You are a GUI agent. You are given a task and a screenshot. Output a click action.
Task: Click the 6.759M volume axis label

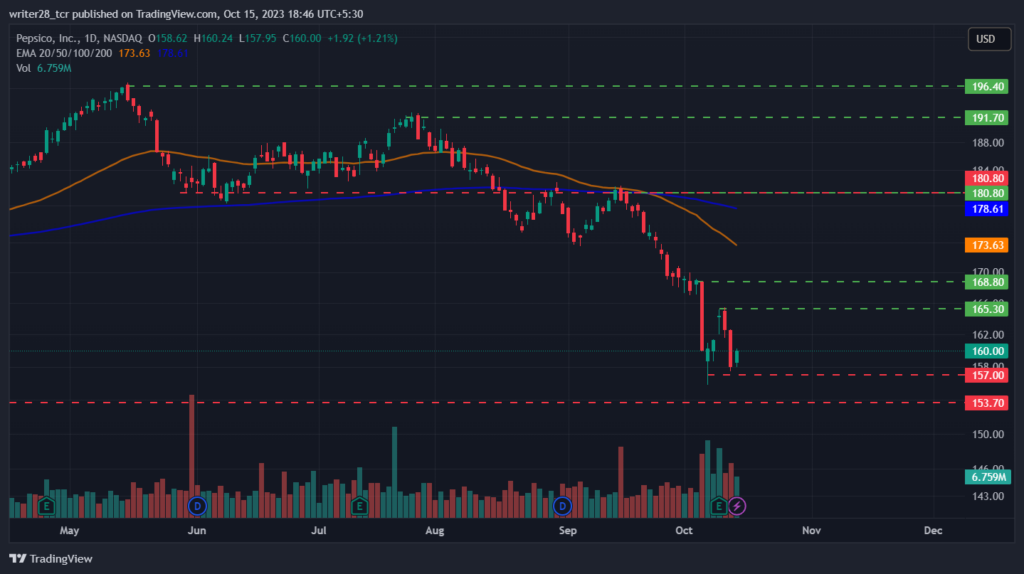pyautogui.click(x=987, y=477)
